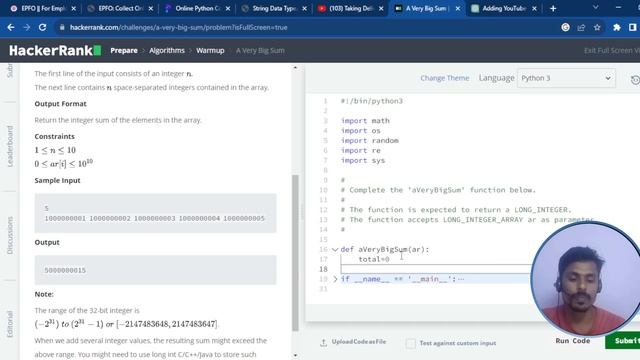Open the Warmup breadcrumb link

pyautogui.click(x=210, y=51)
